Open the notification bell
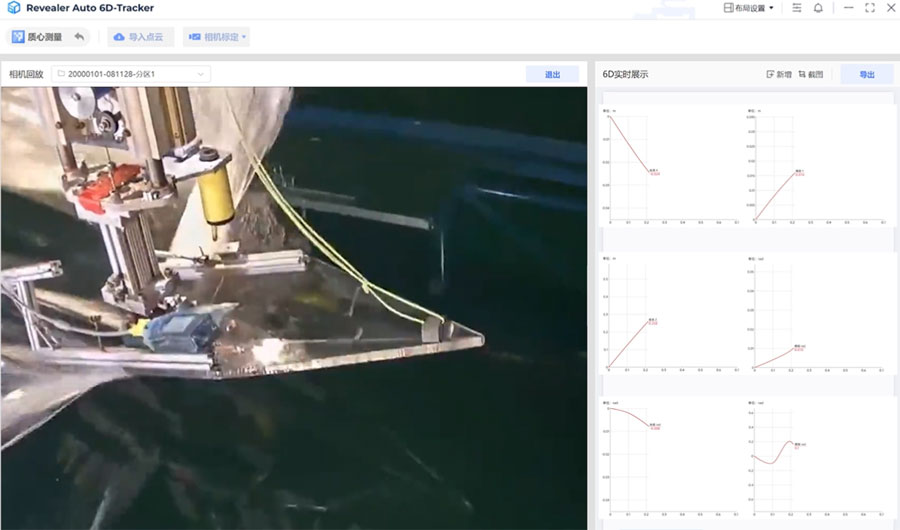The width and height of the screenshot is (900, 530). point(818,8)
